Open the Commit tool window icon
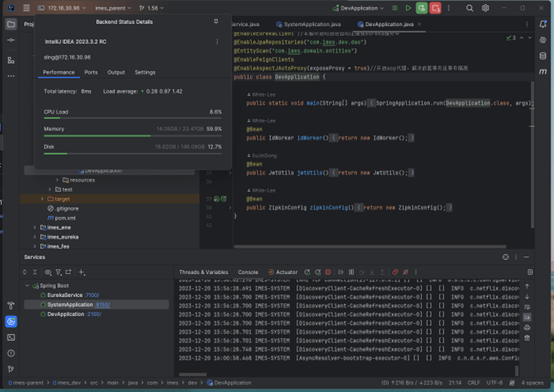The image size is (554, 392). click(x=11, y=40)
